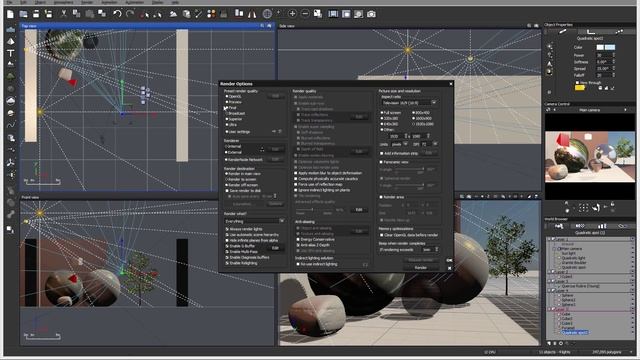Click the yellow swatch under View through
This screenshot has width=640, height=360.
coord(580,88)
